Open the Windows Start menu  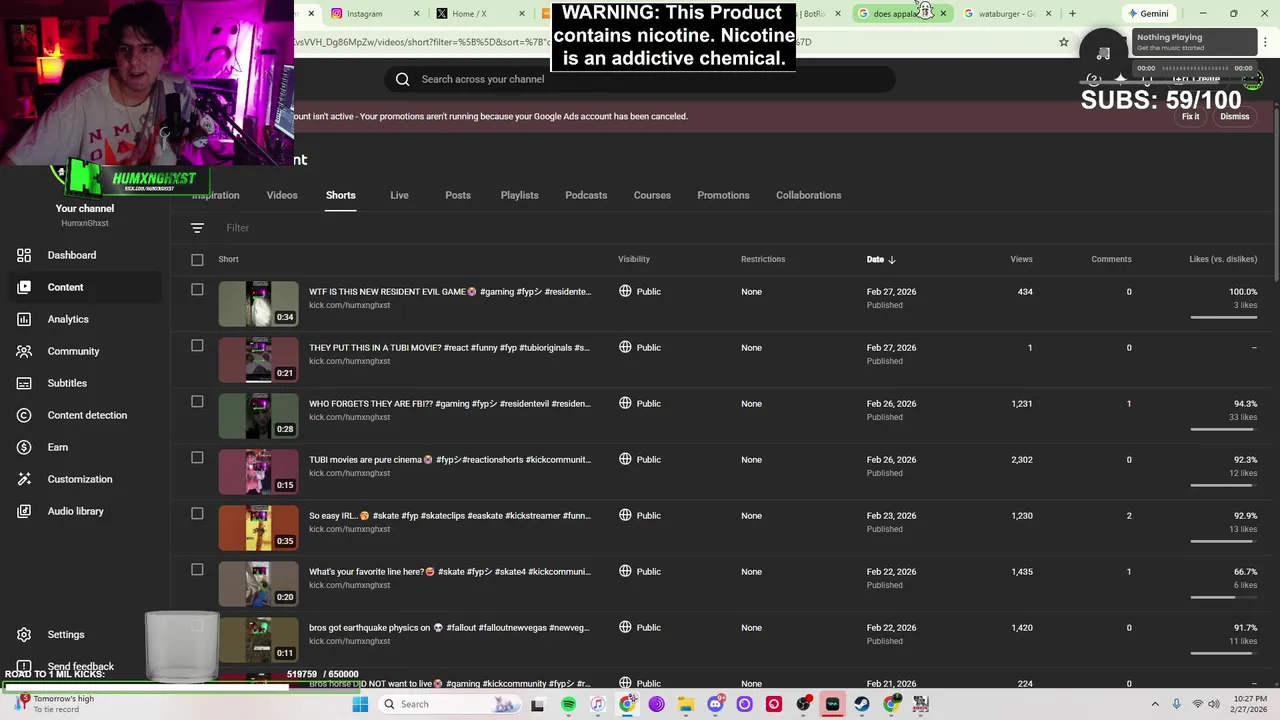(360, 704)
